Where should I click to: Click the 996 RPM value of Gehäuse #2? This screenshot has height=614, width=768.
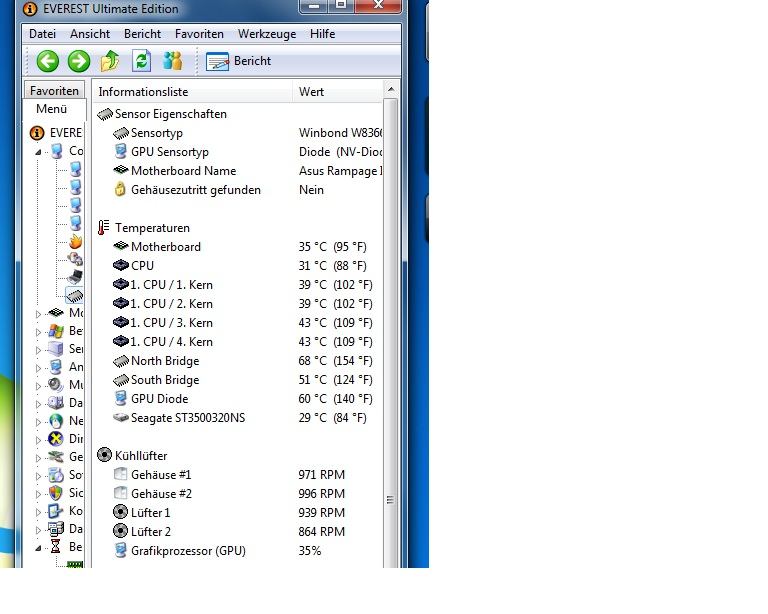(321, 494)
